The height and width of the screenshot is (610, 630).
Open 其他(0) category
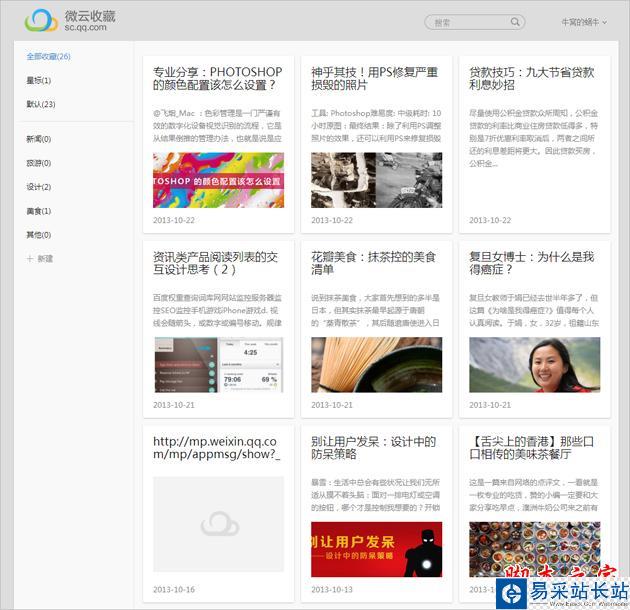tap(39, 235)
